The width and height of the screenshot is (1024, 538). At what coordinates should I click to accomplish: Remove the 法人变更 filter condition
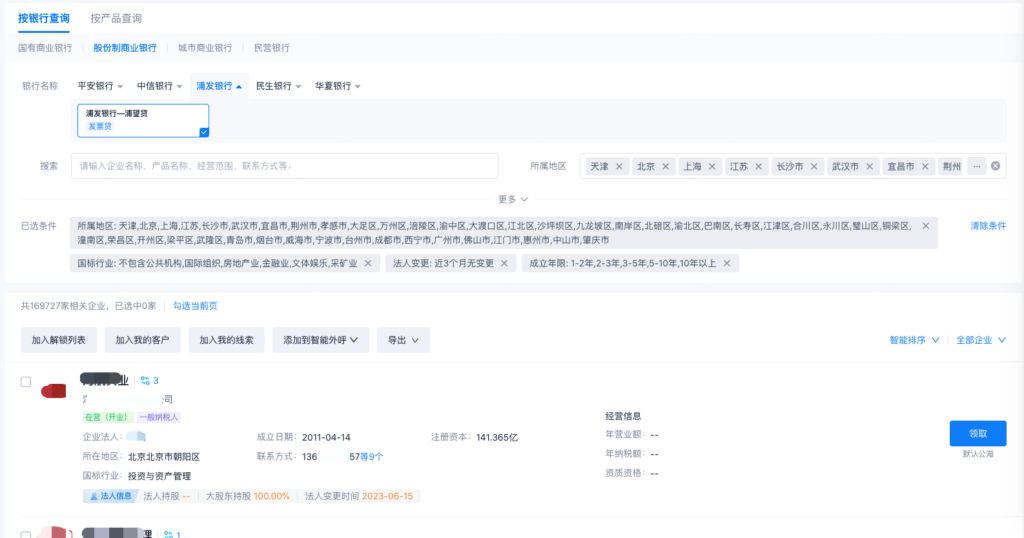pos(504,263)
